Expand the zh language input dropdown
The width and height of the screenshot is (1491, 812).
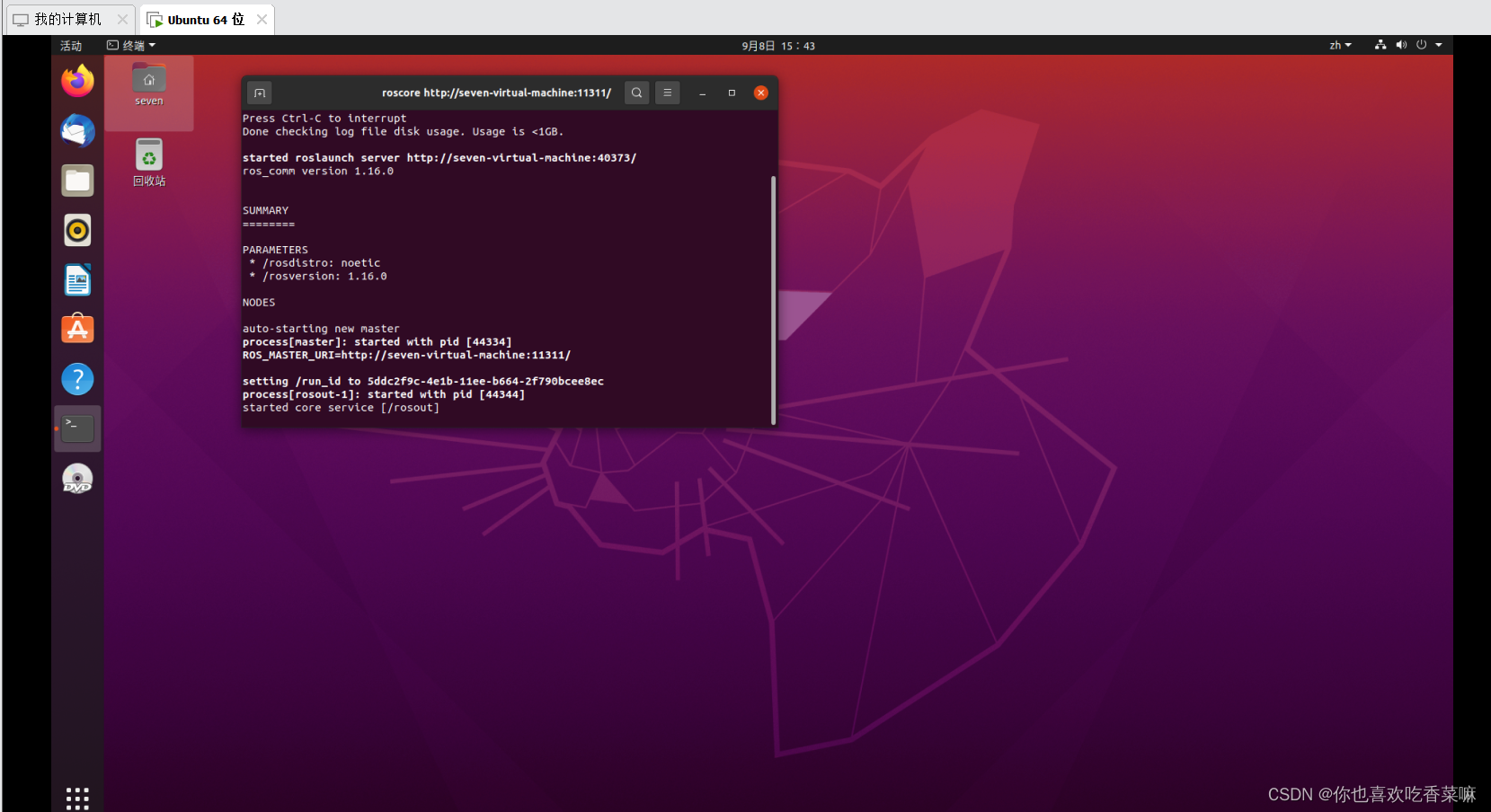pos(1339,45)
